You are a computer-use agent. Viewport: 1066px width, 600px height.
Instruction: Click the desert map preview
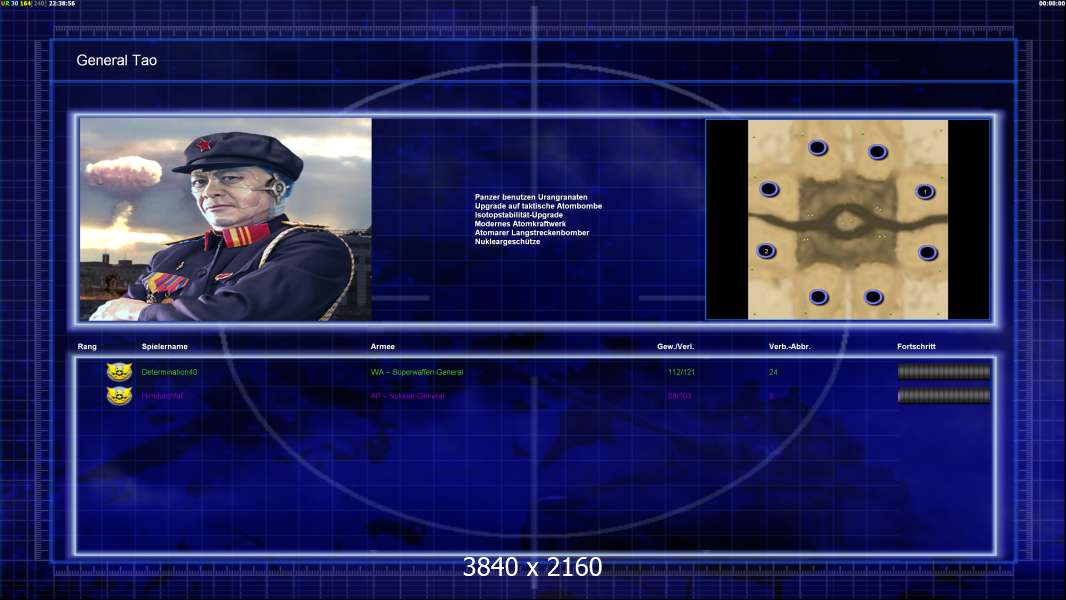pyautogui.click(x=848, y=219)
